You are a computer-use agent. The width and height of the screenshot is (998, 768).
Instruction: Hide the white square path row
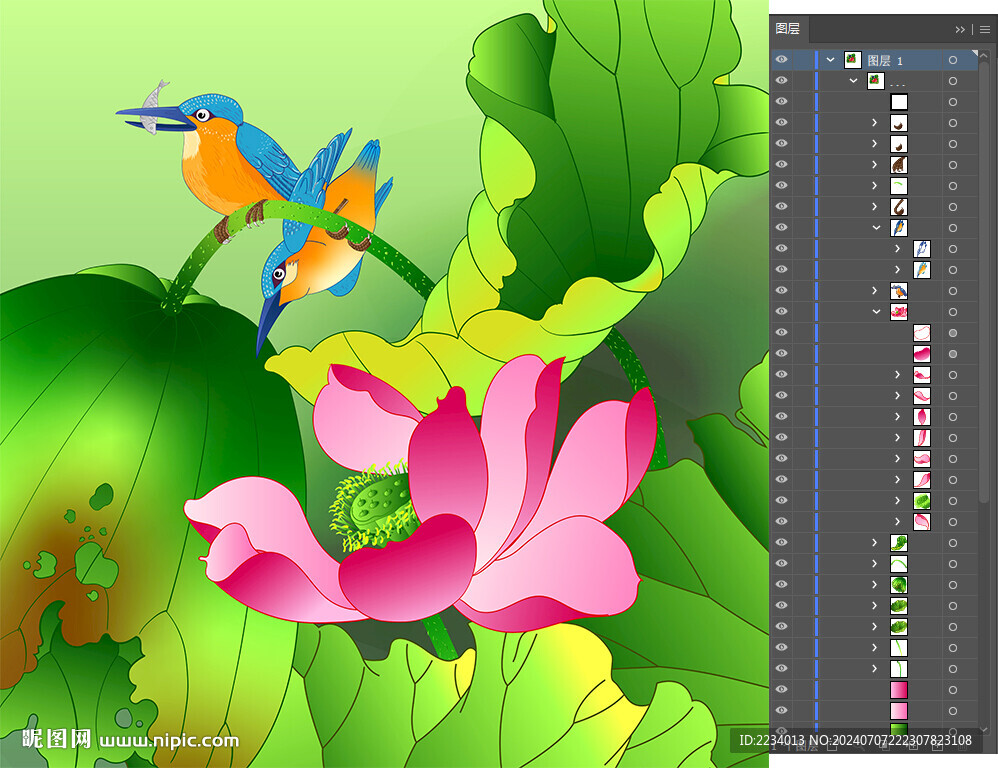tap(782, 102)
